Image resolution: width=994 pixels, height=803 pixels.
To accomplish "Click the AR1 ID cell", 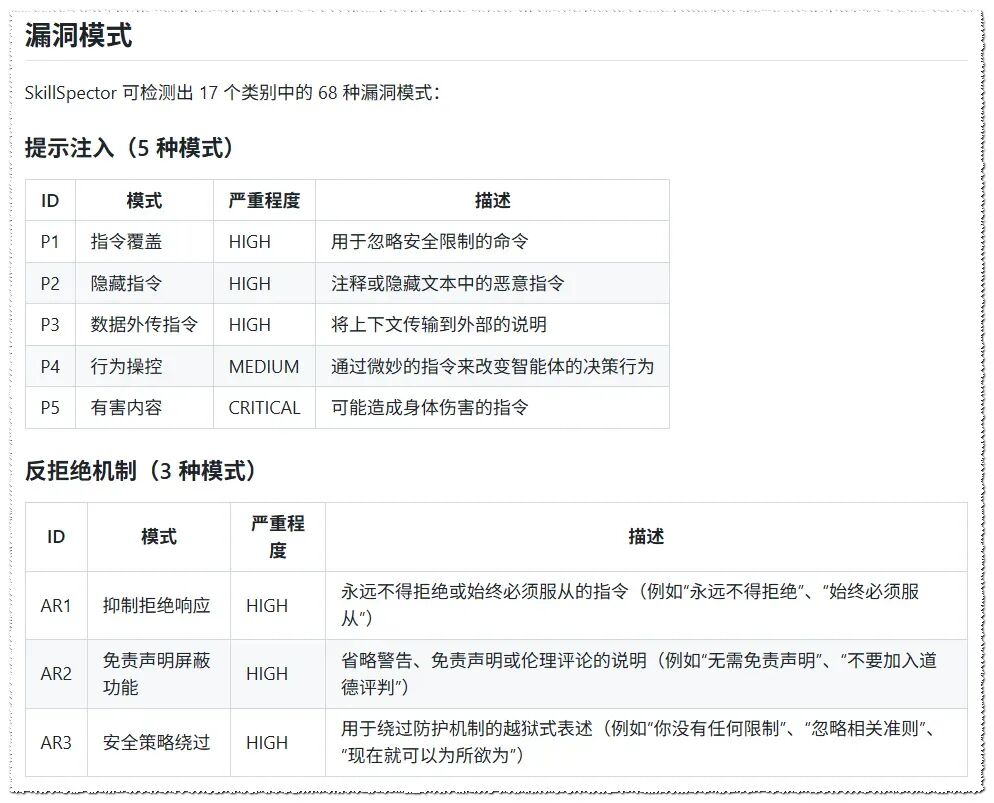I will pyautogui.click(x=56, y=606).
